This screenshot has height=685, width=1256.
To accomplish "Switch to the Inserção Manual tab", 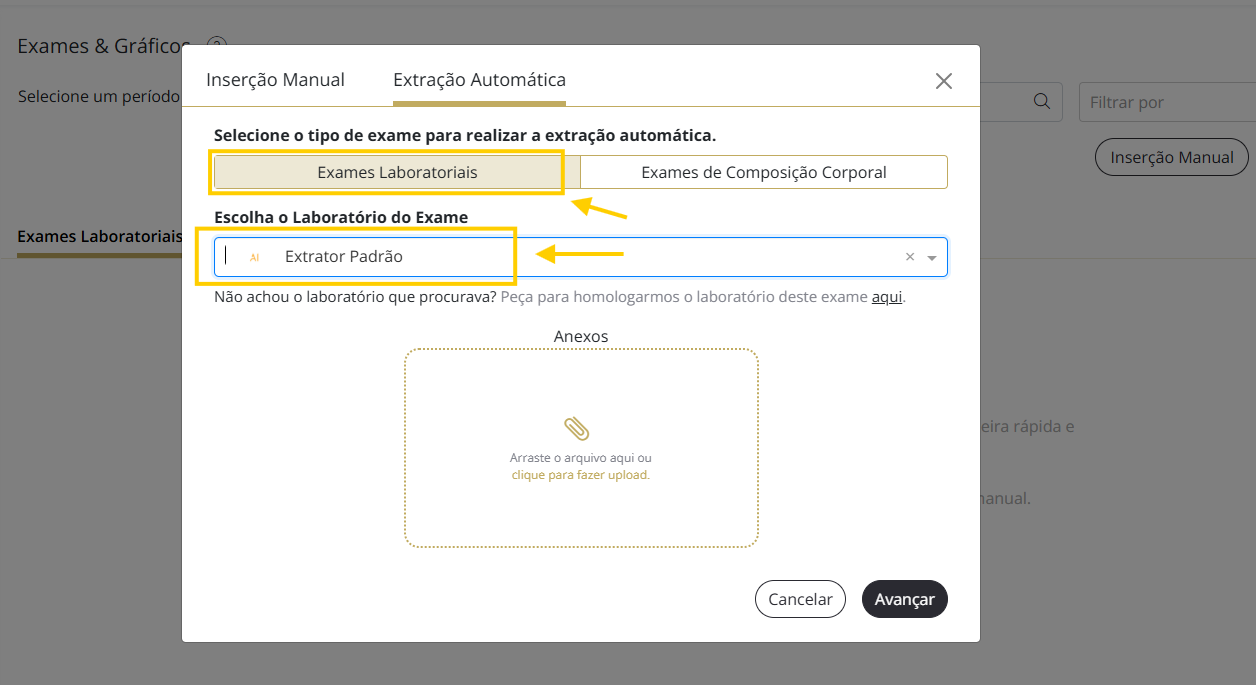I will tap(275, 80).
